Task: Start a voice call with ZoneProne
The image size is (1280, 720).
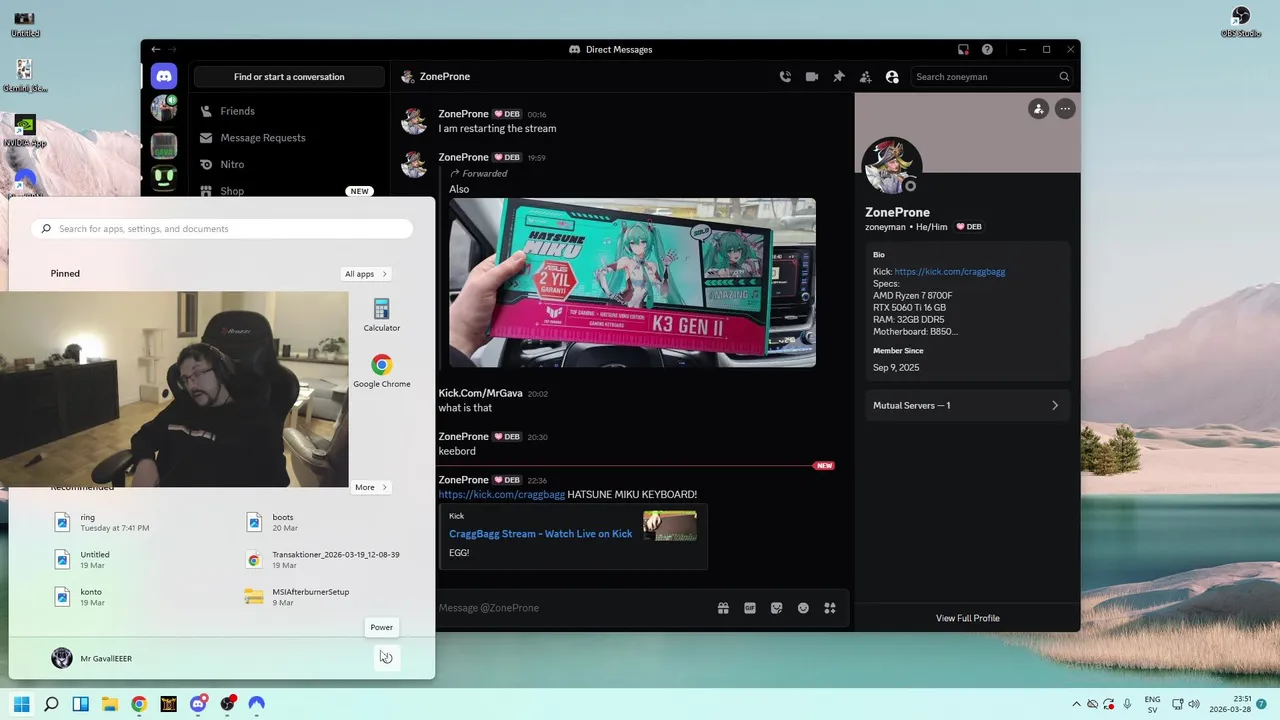Action: tap(785, 77)
